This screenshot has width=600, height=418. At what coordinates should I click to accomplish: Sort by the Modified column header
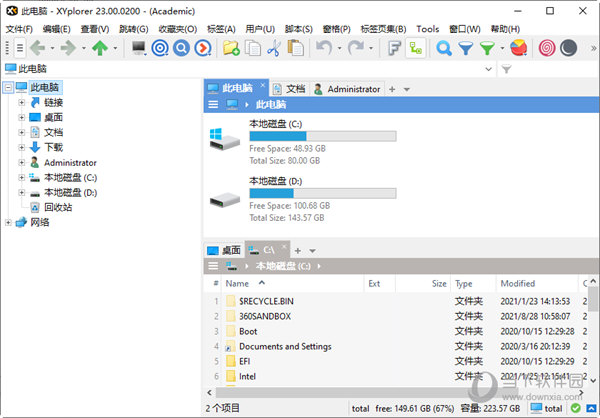[x=537, y=284]
